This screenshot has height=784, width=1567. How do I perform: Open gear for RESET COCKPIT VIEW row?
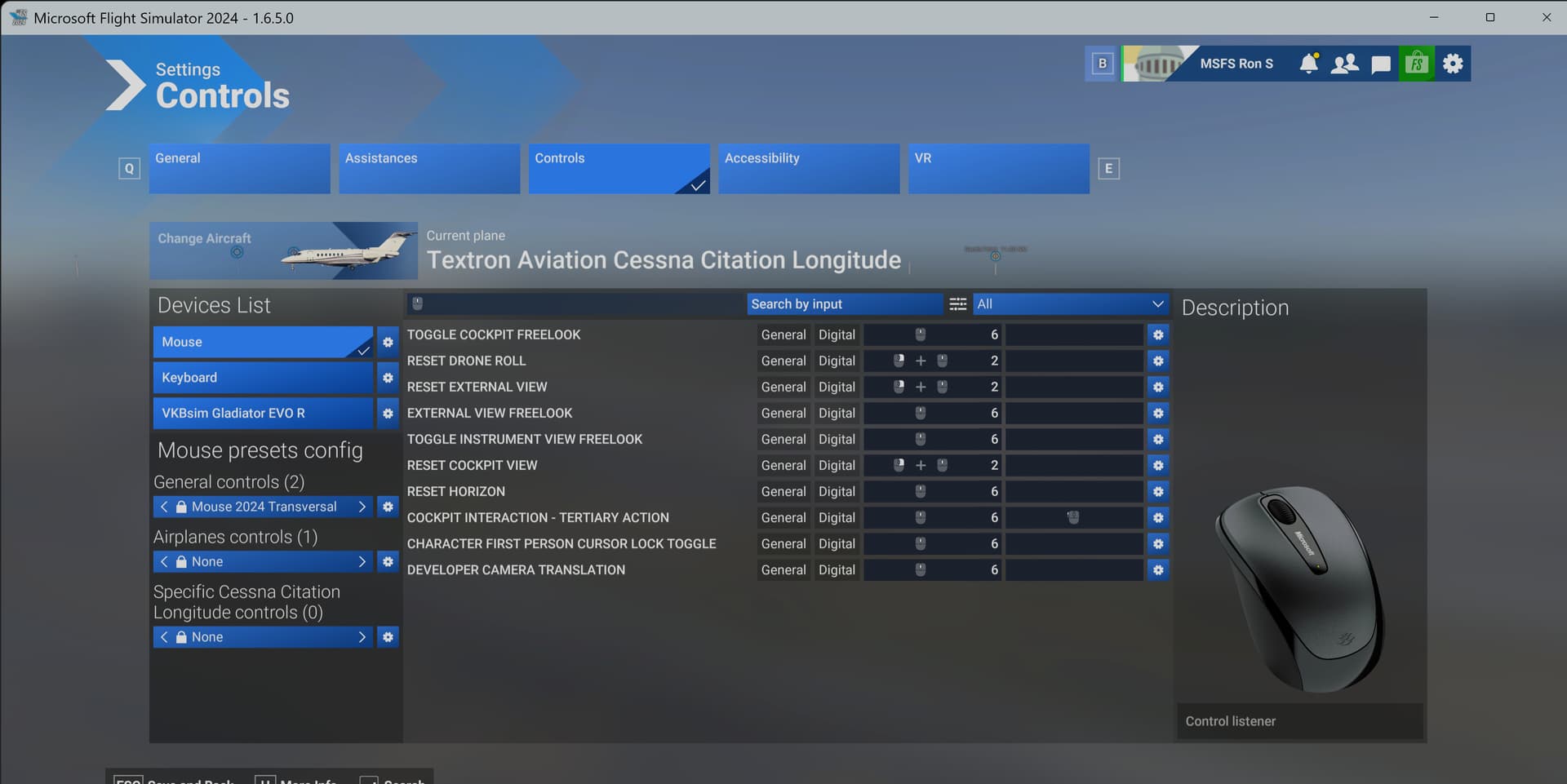(x=1158, y=465)
